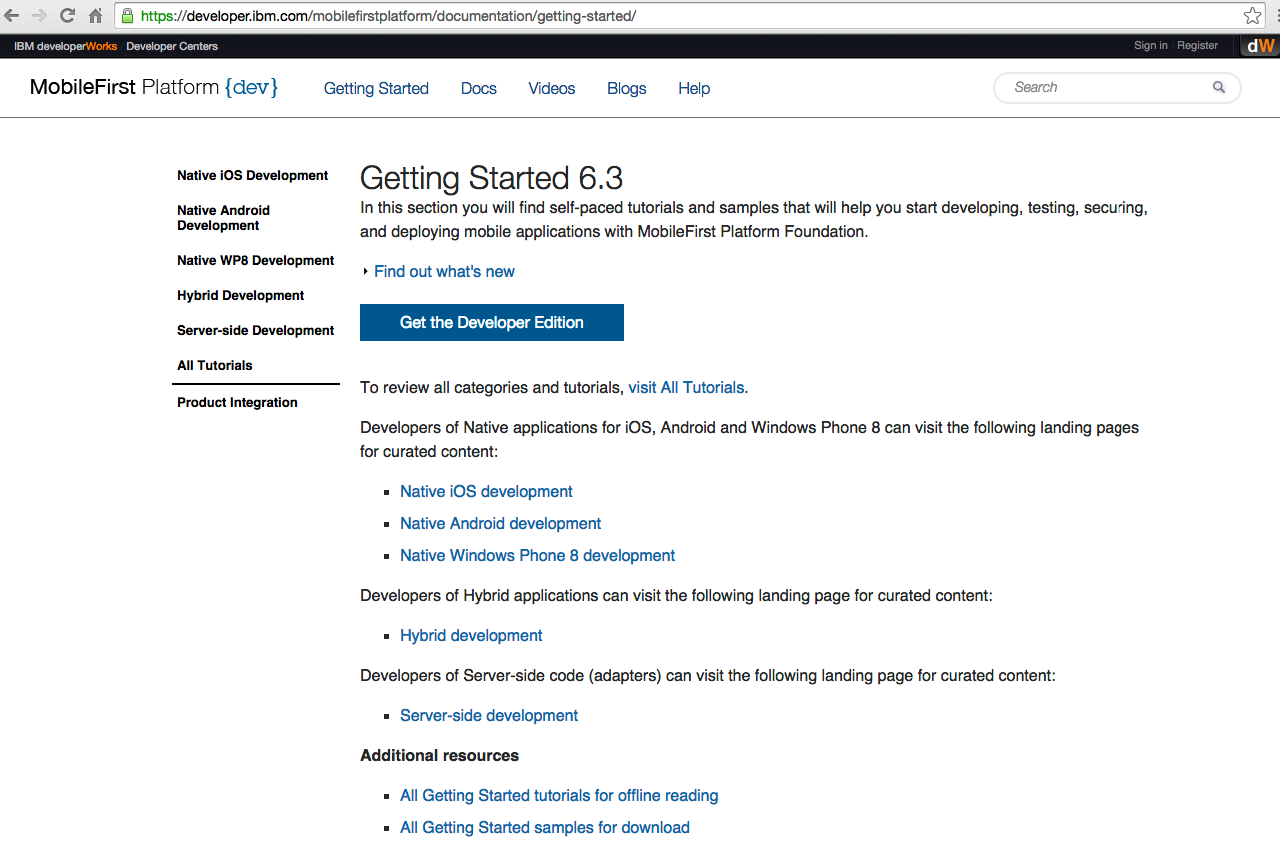1280x842 pixels.
Task: Follow the visit All Tutorials link
Action: [686, 387]
